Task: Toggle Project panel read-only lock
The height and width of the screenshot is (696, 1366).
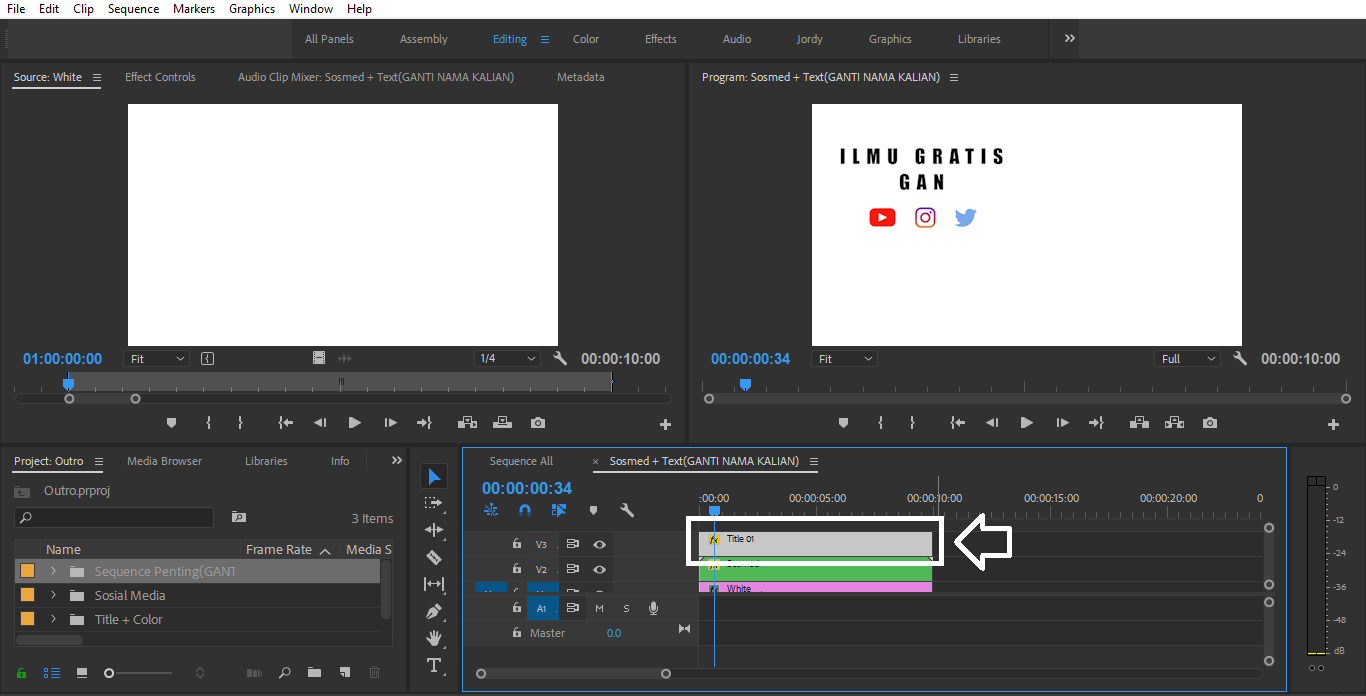Action: [x=21, y=673]
